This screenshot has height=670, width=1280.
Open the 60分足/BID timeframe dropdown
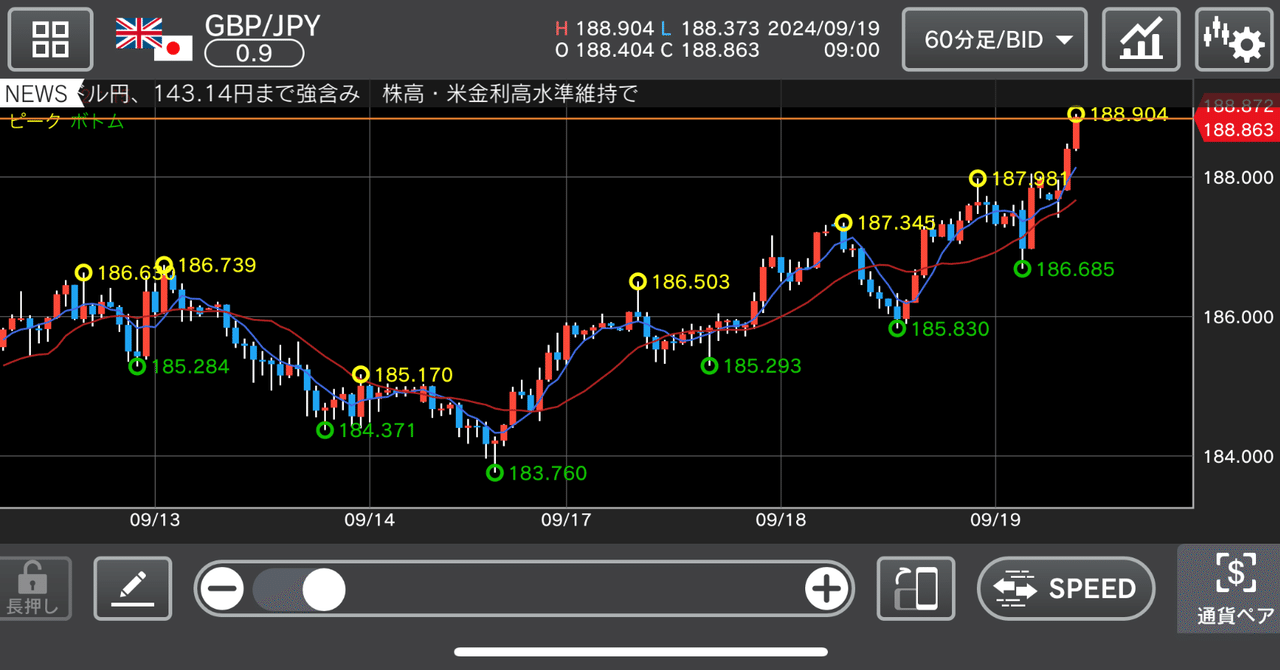tap(993, 39)
